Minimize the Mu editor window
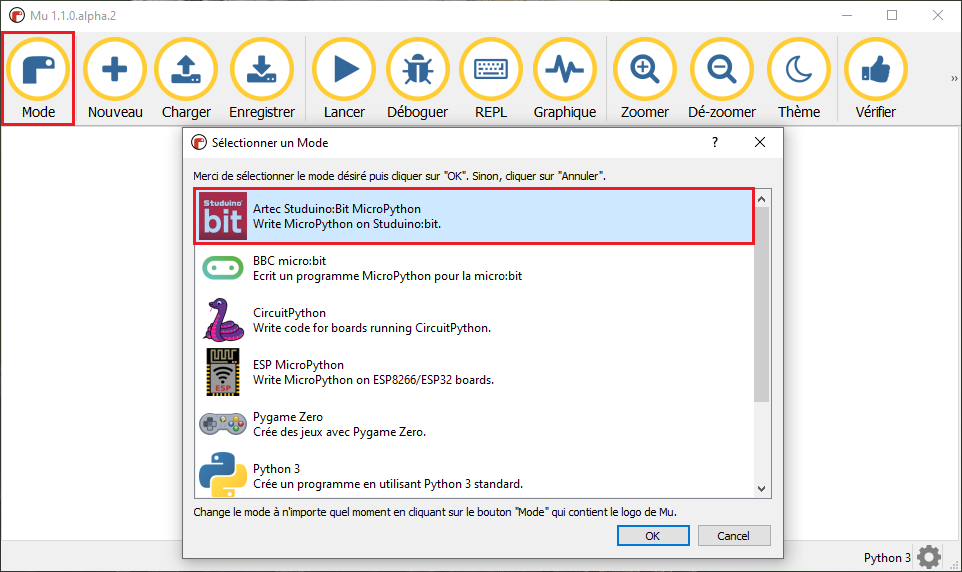Screen dimensions: 962x572 click(847, 15)
